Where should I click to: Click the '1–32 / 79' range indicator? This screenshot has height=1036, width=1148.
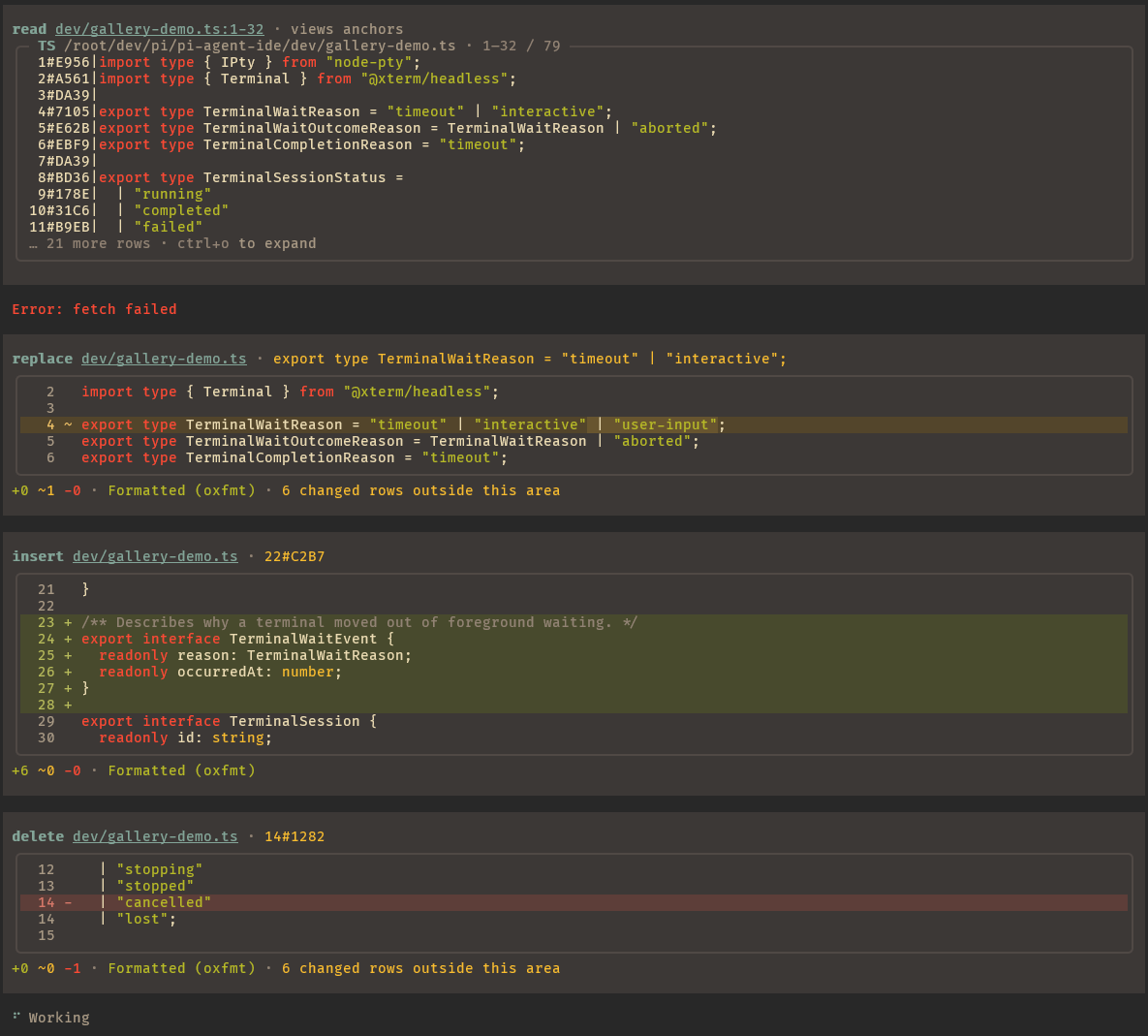coord(521,46)
